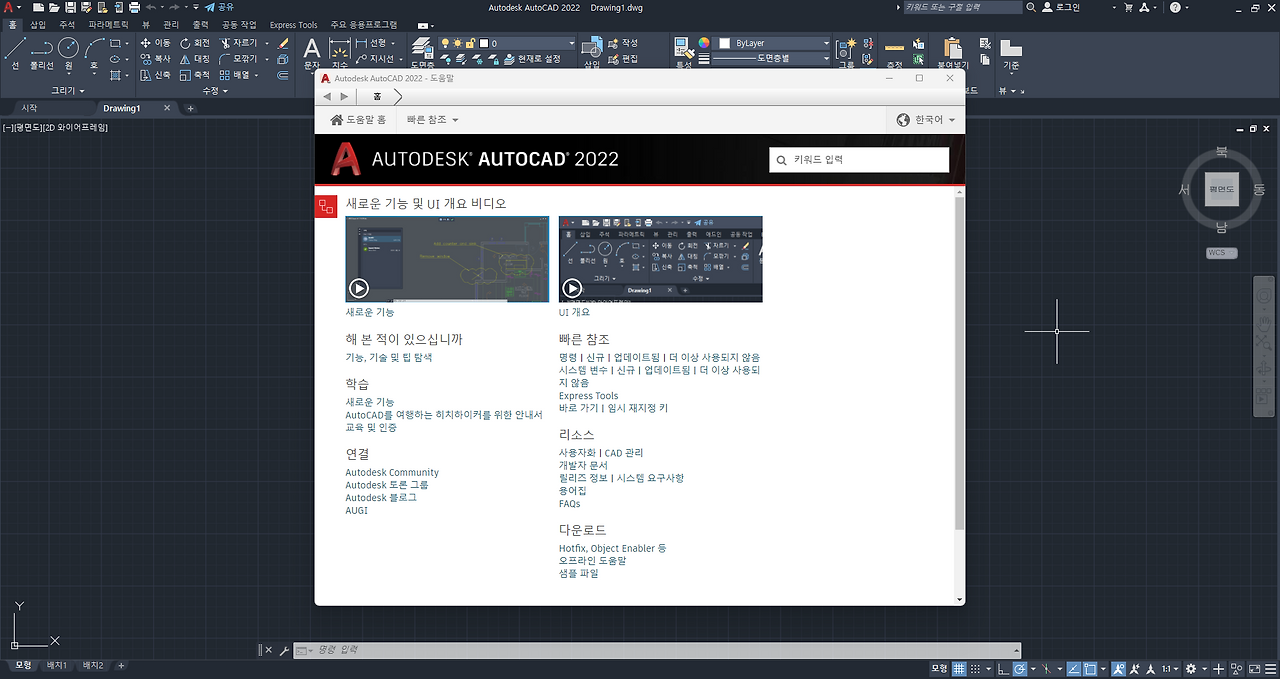Open the Express Tools ribbon tab
The height and width of the screenshot is (679, 1280).
pyautogui.click(x=292, y=24)
